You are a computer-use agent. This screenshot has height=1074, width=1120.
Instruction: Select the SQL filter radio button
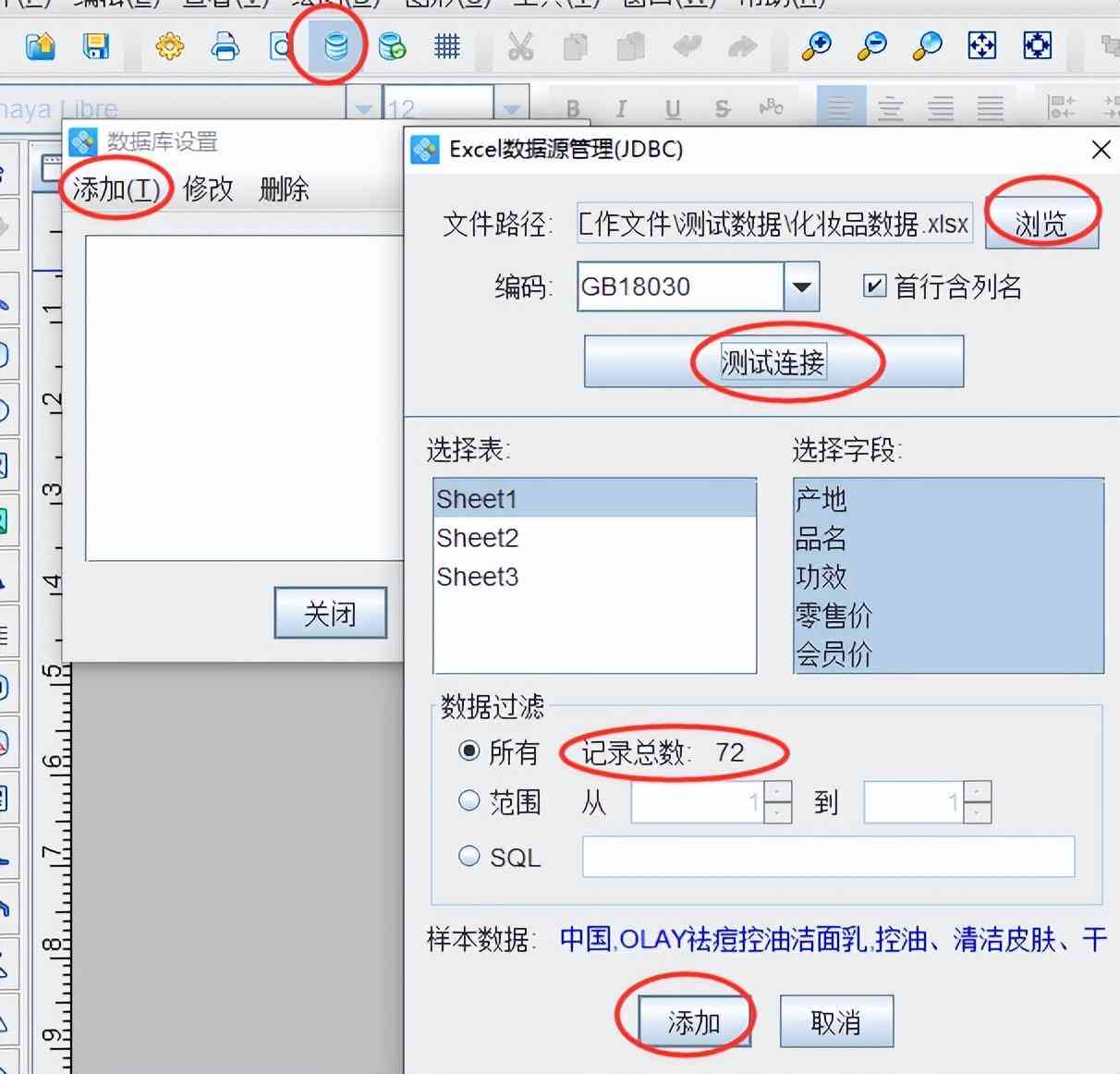[469, 856]
